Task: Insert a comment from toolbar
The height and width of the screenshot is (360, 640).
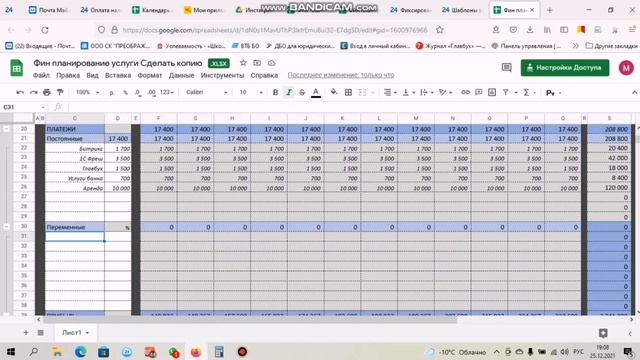Action: (x=479, y=93)
